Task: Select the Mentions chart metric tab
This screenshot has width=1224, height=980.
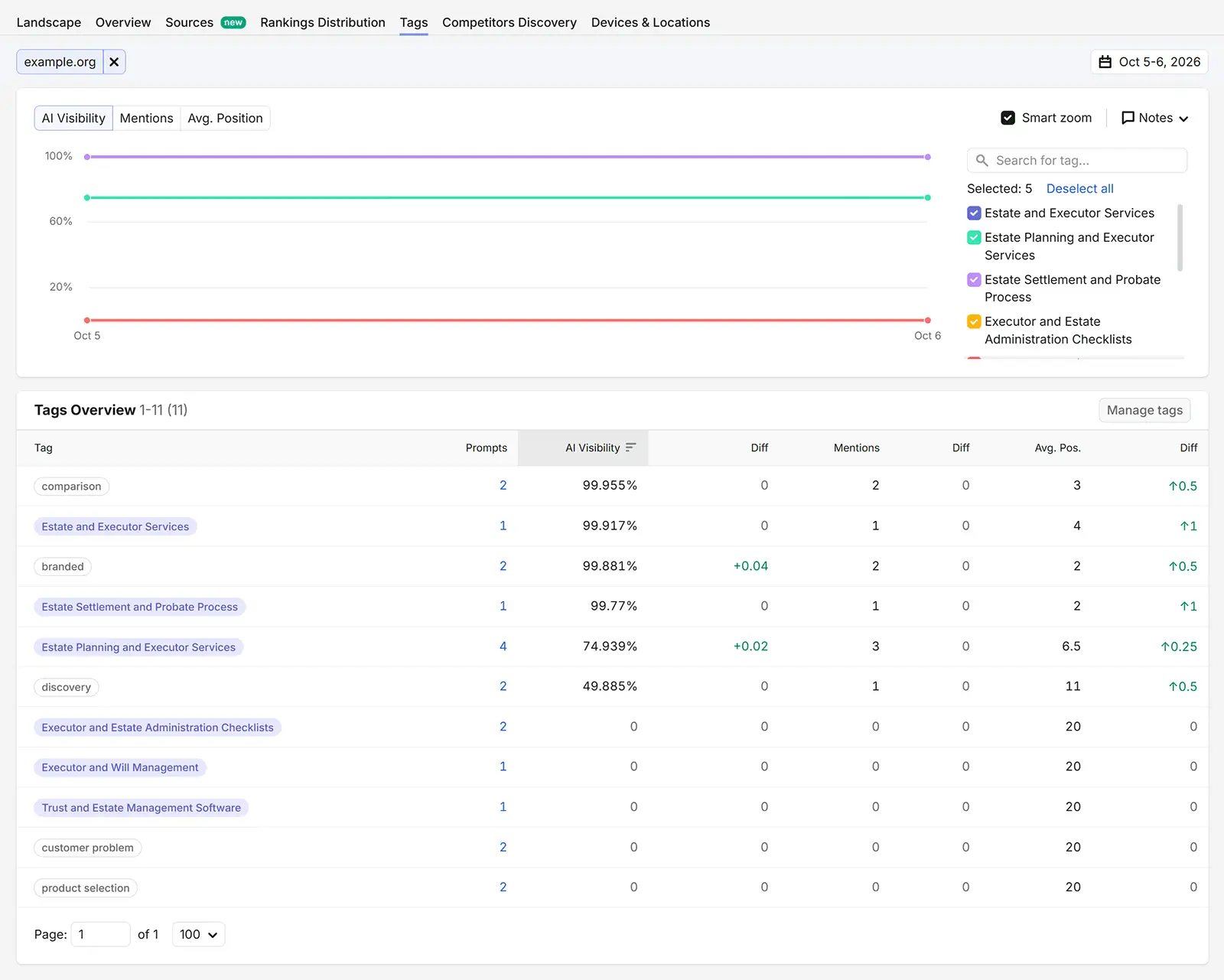Action: point(146,118)
